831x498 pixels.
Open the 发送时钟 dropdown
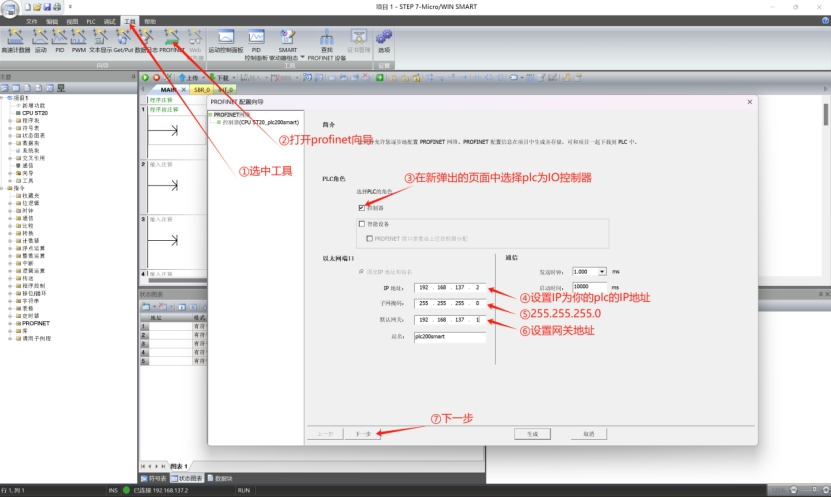[x=602, y=271]
